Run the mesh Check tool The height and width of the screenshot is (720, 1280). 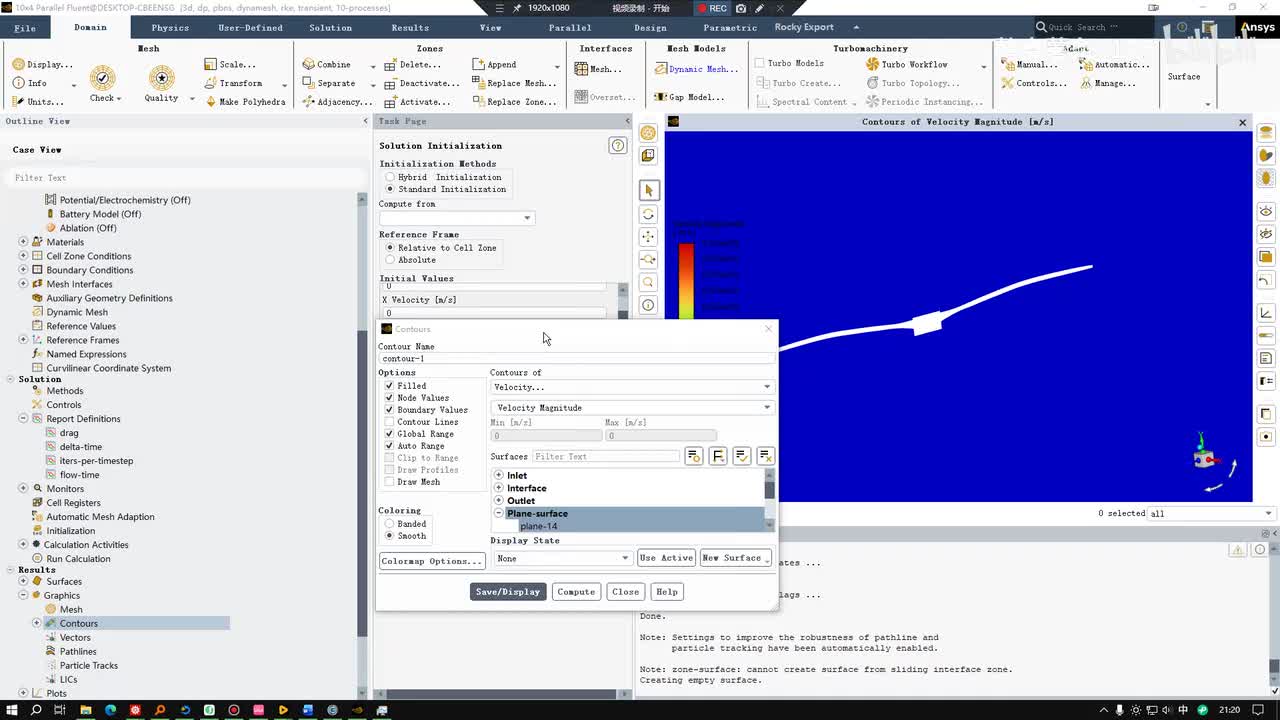coord(103,84)
